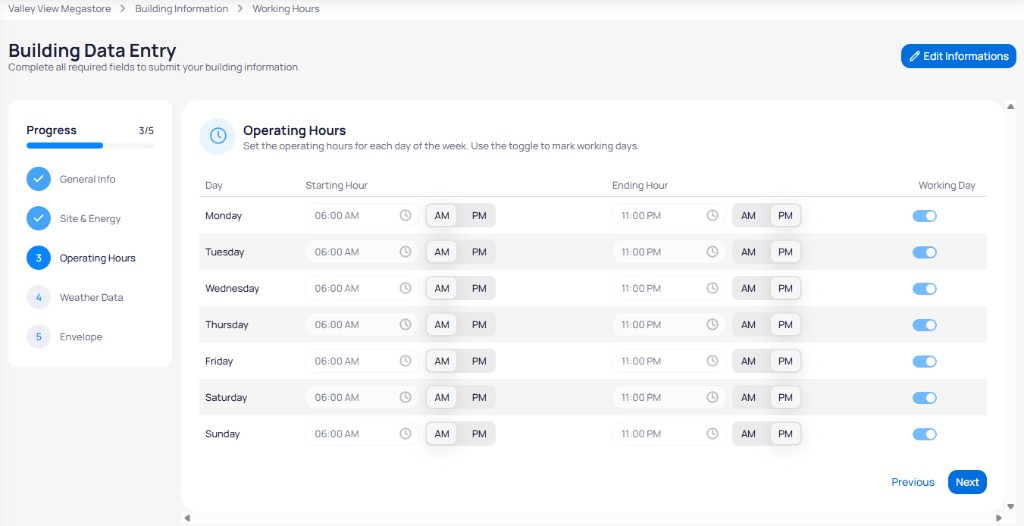Click scrollbar down arrow on the right
The width and height of the screenshot is (1024, 526).
(1010, 506)
